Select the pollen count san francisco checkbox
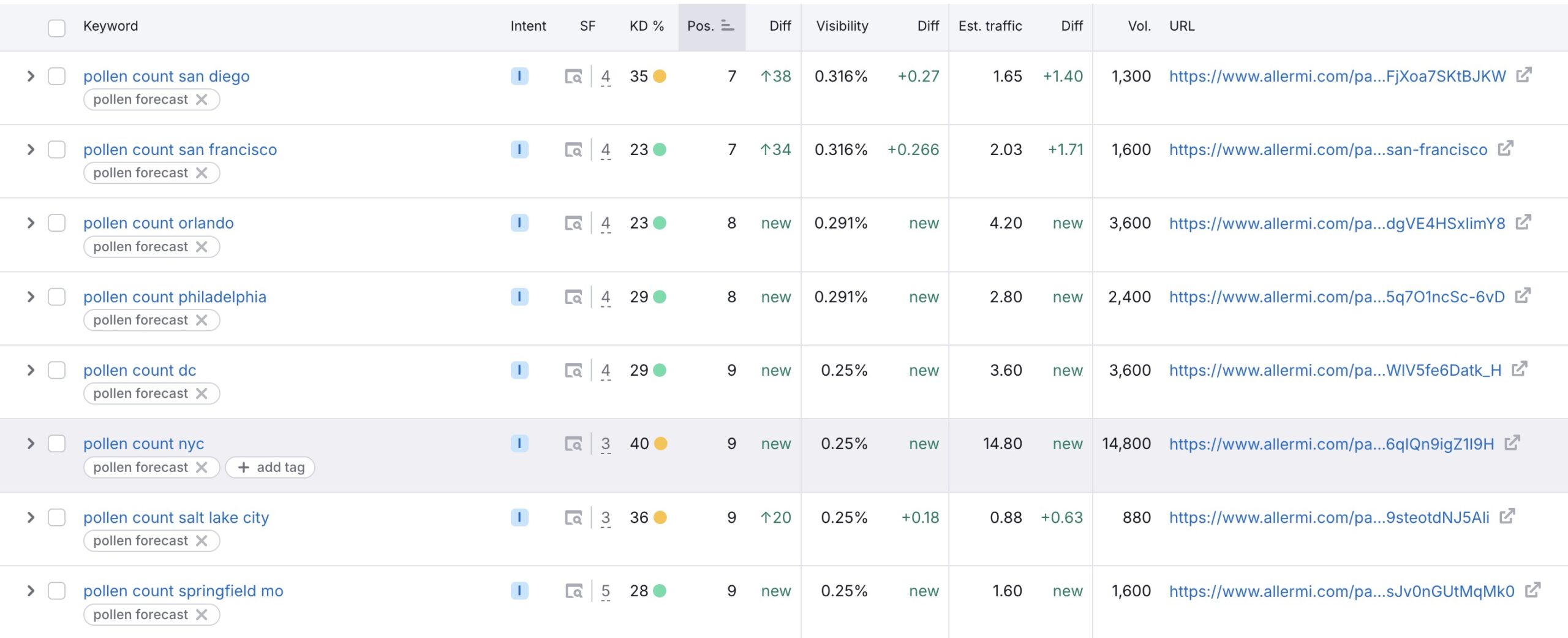The width and height of the screenshot is (1568, 638). click(56, 150)
